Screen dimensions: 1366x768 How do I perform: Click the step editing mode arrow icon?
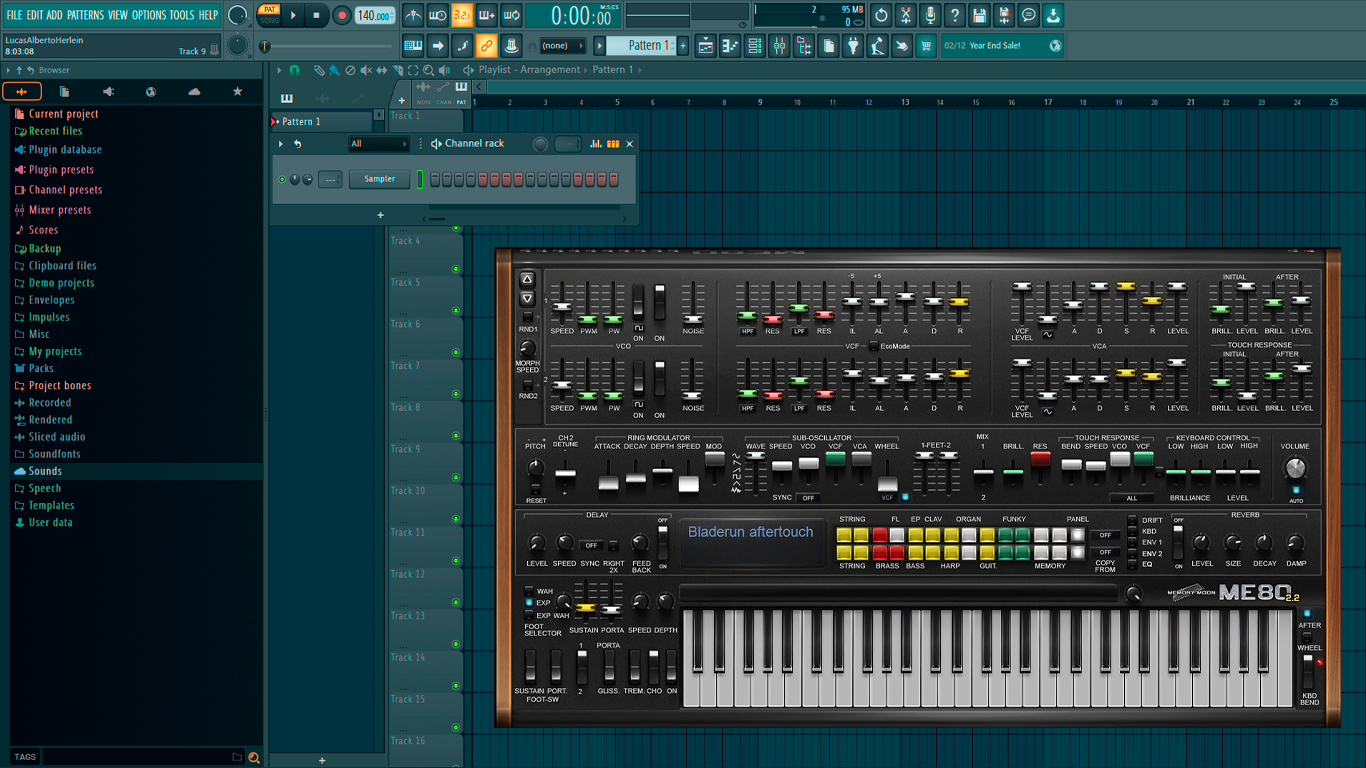pyautogui.click(x=438, y=45)
